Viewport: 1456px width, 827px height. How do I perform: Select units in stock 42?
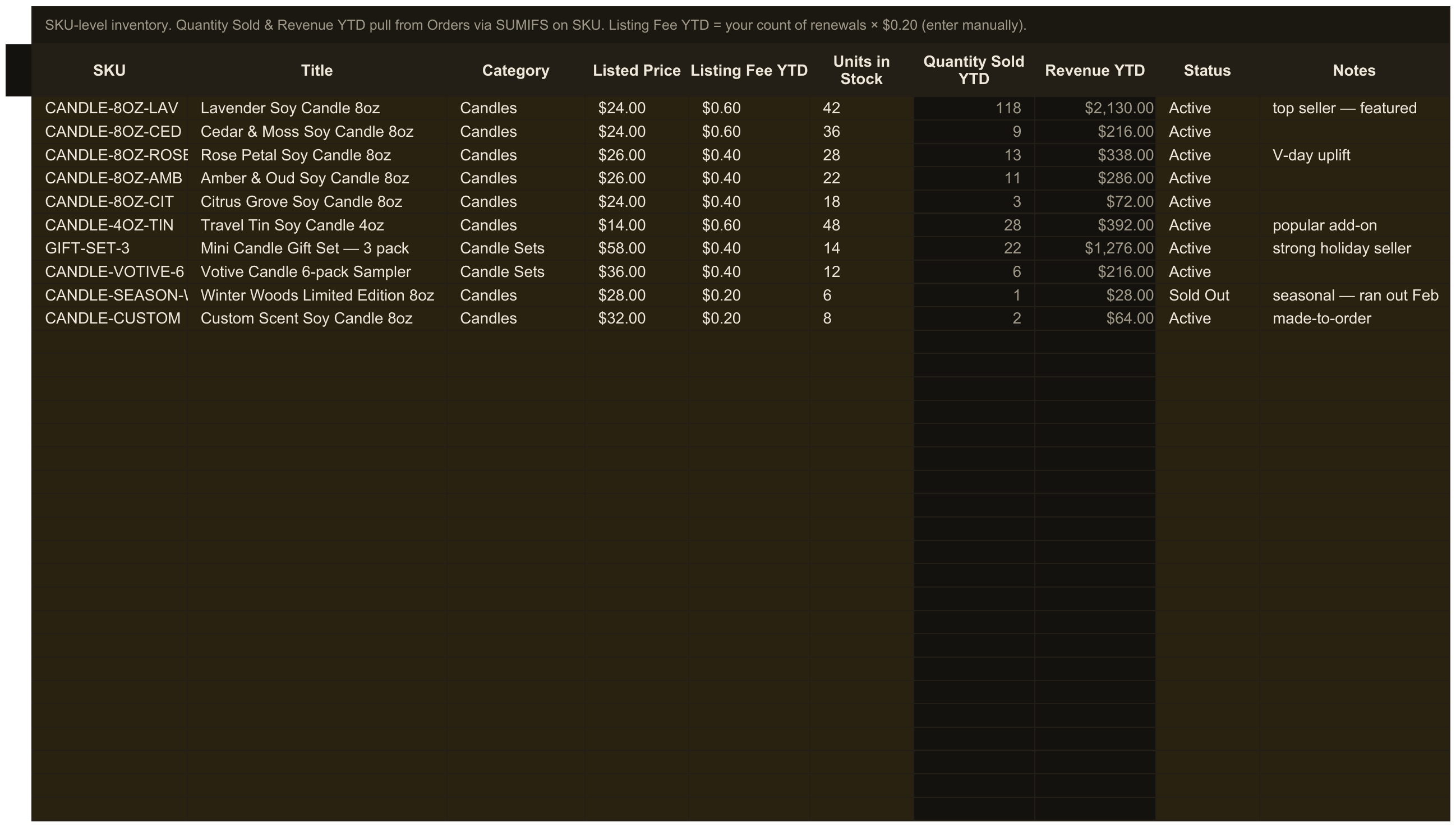(x=861, y=108)
